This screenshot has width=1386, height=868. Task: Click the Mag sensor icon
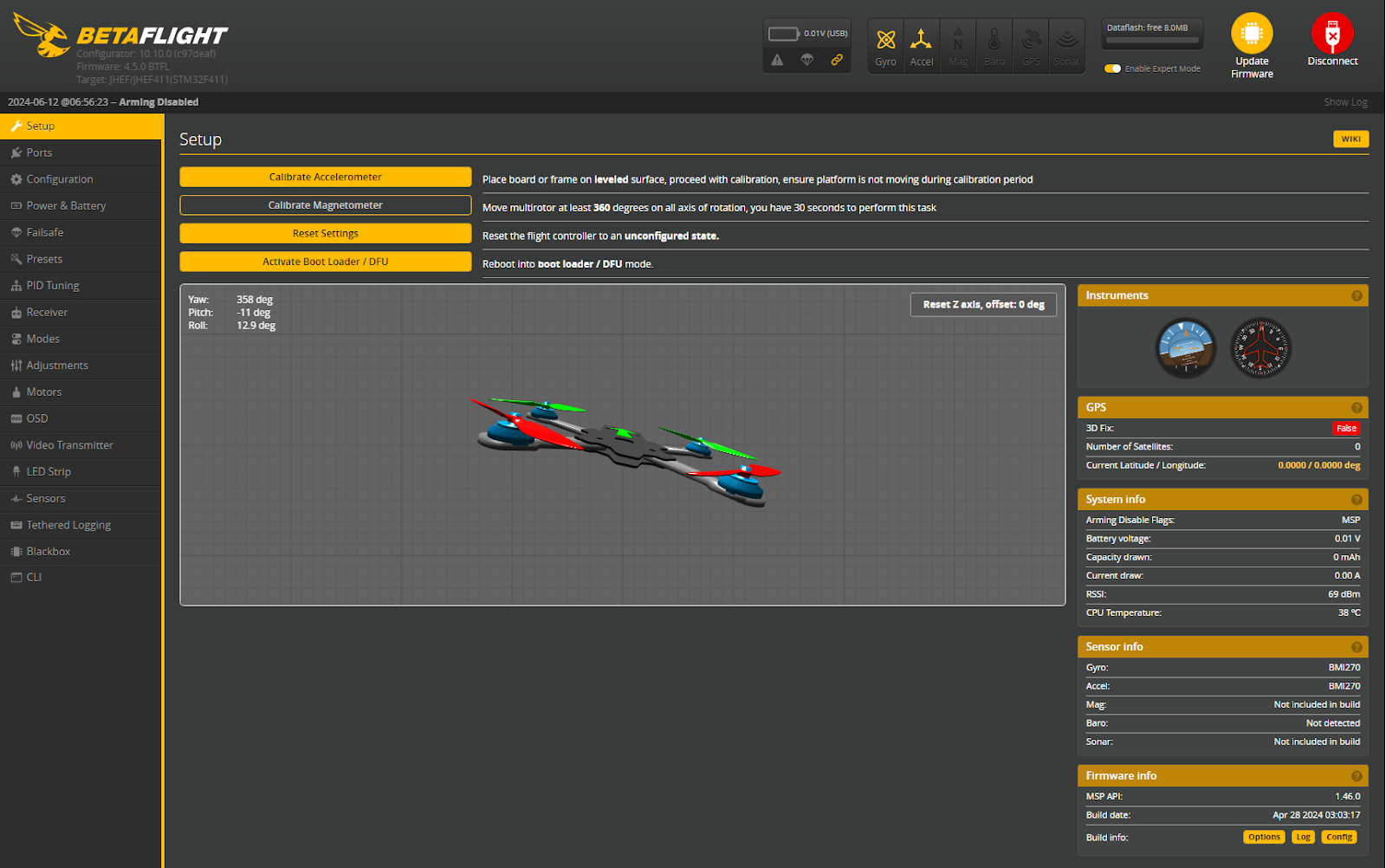(x=958, y=40)
